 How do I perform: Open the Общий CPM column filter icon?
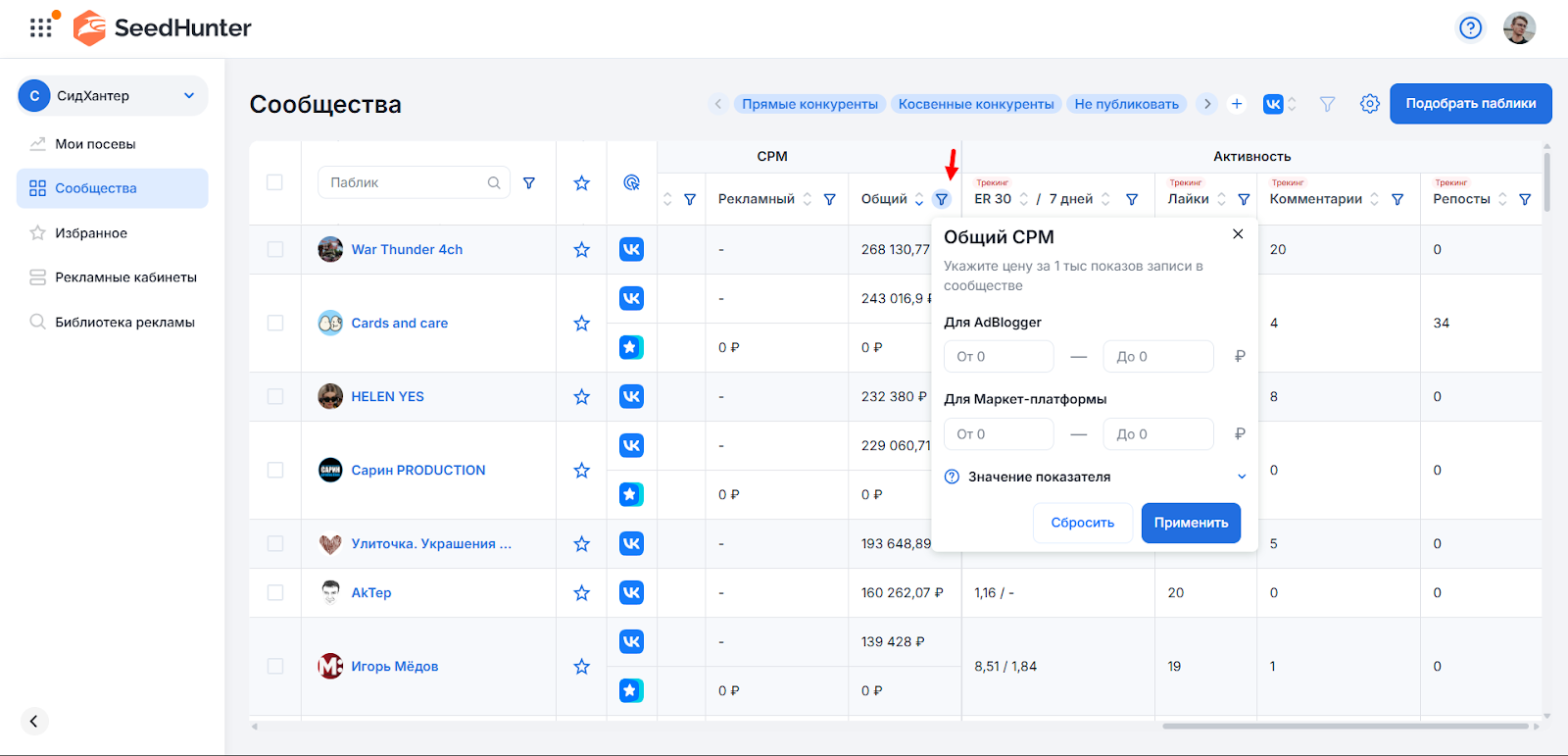tap(941, 199)
